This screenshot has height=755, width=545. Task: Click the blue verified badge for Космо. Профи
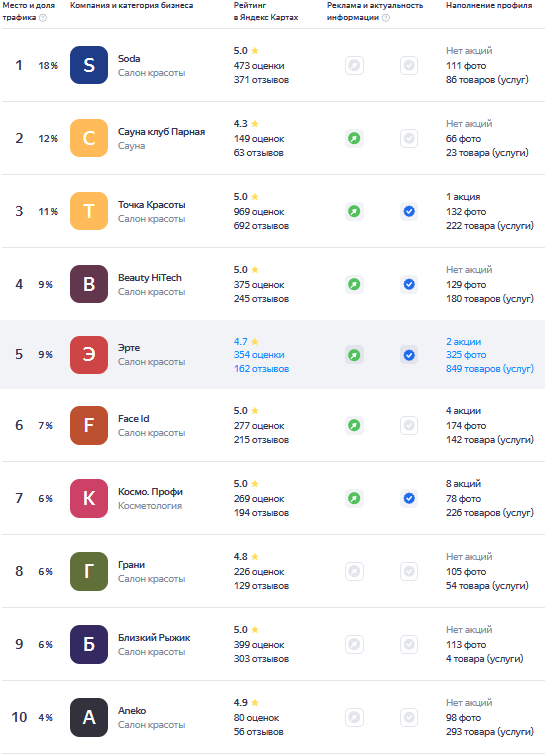(409, 498)
